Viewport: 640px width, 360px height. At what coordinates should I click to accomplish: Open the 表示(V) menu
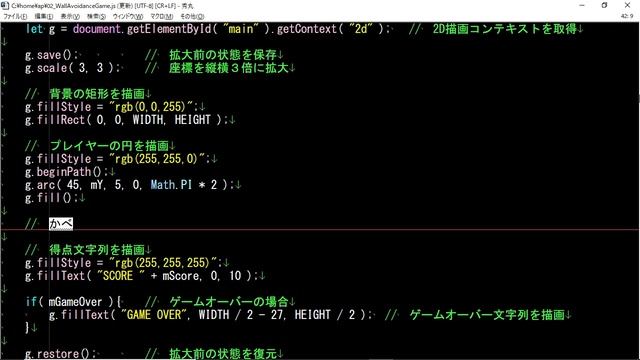tap(70, 16)
